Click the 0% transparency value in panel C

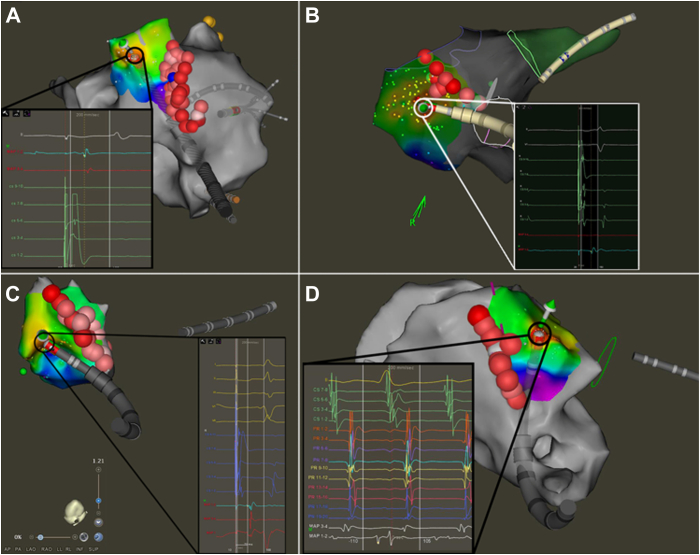pyautogui.click(x=18, y=537)
